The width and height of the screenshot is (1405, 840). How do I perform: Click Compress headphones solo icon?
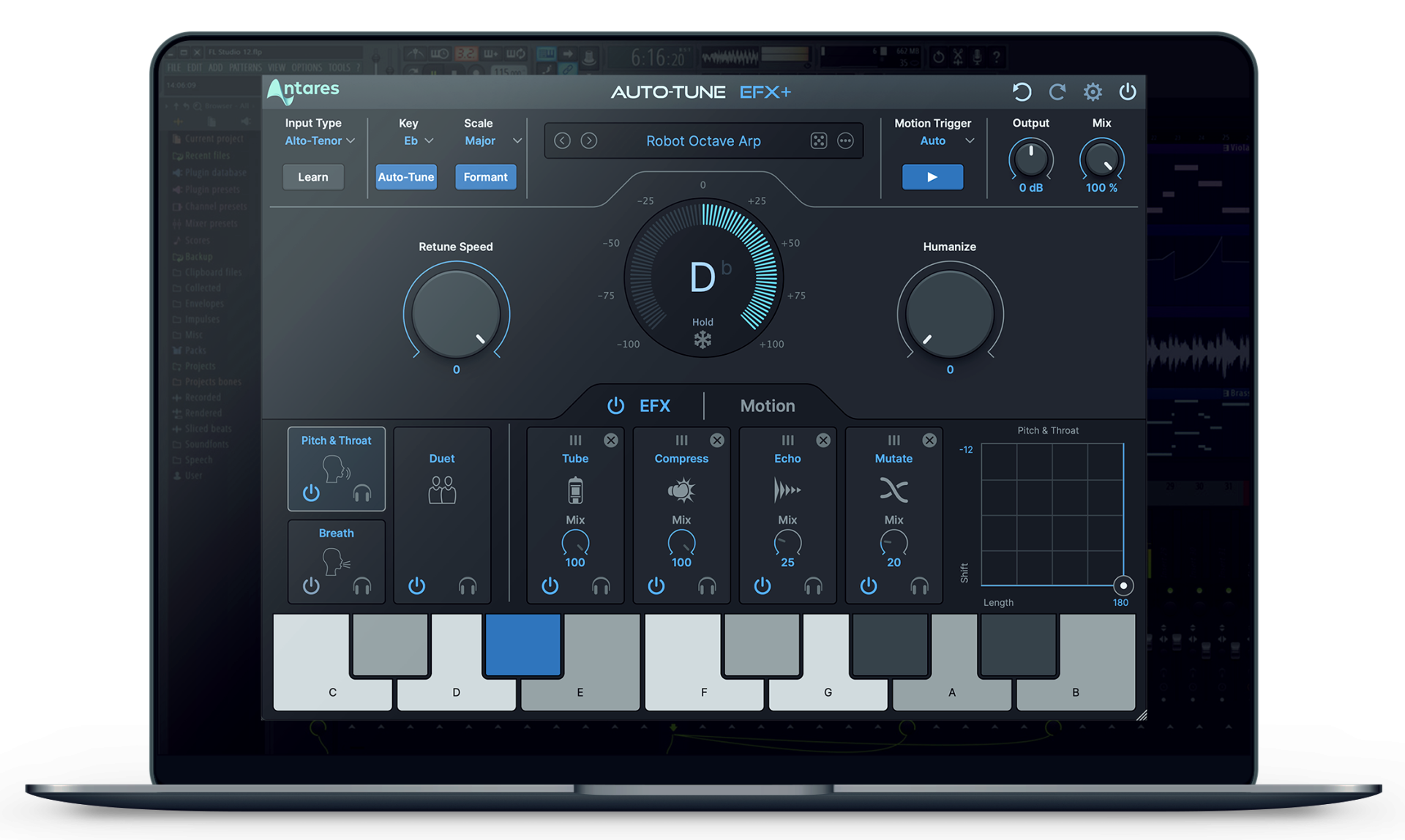[707, 586]
